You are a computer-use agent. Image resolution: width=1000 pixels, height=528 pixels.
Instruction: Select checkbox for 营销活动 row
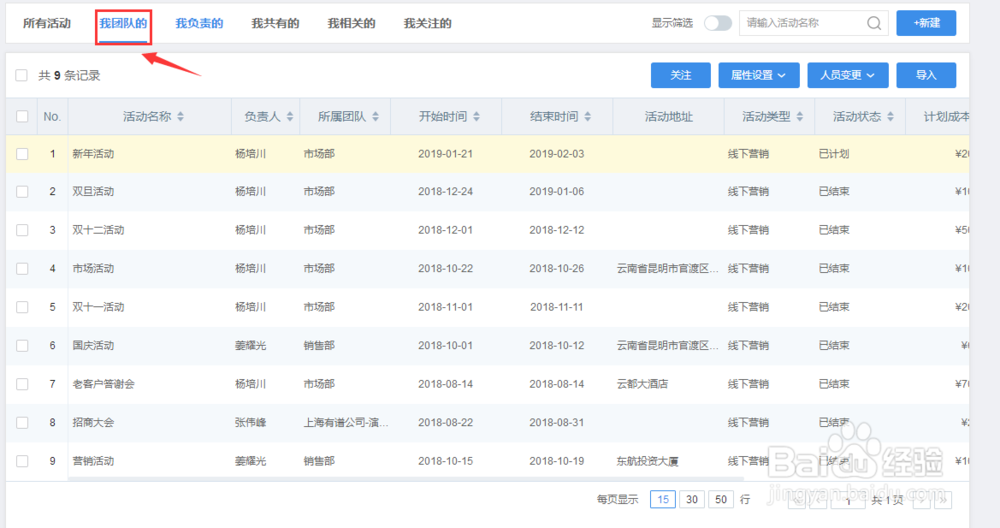tap(22, 461)
